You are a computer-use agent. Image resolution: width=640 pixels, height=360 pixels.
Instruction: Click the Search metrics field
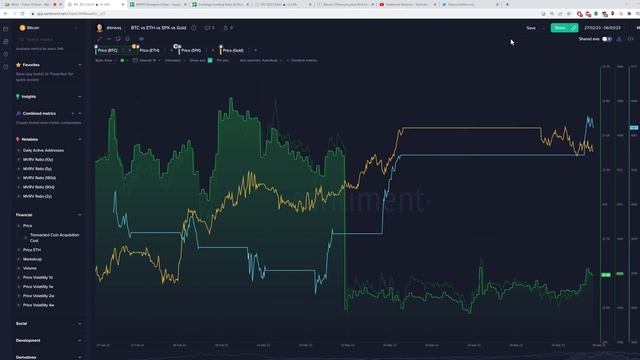click(48, 40)
